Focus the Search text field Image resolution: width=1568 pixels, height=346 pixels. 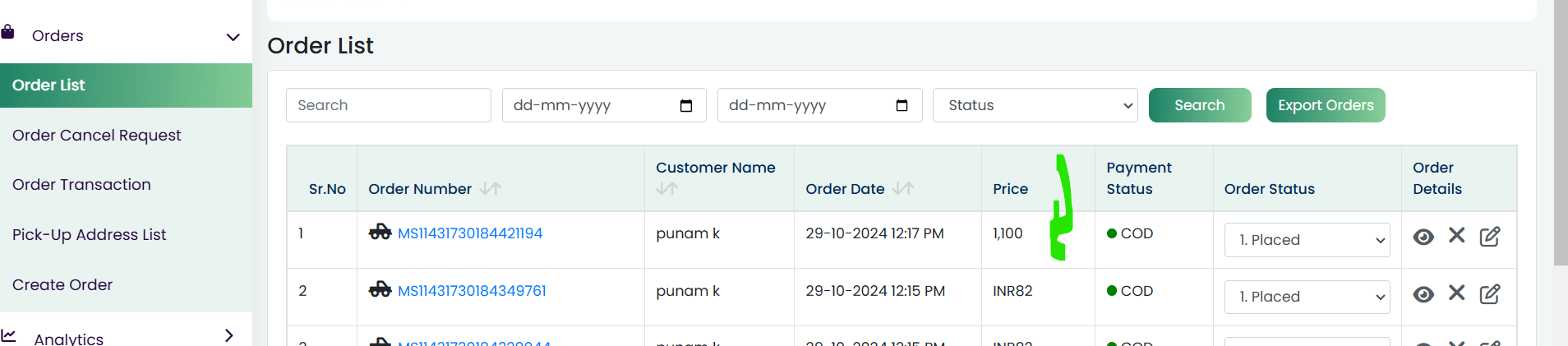click(389, 105)
